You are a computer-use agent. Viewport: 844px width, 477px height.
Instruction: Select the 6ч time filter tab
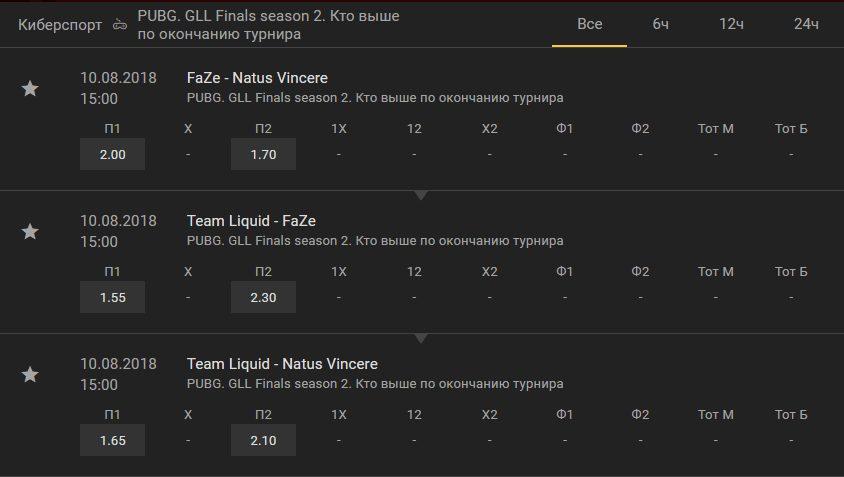(x=661, y=24)
